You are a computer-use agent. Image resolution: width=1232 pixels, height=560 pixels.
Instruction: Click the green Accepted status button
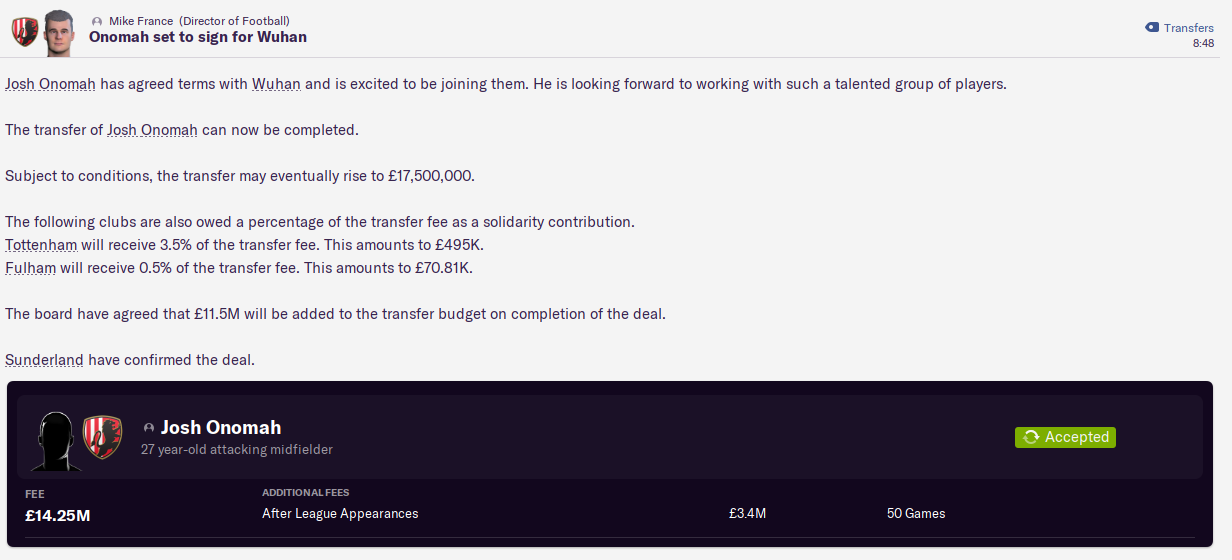tap(1065, 437)
